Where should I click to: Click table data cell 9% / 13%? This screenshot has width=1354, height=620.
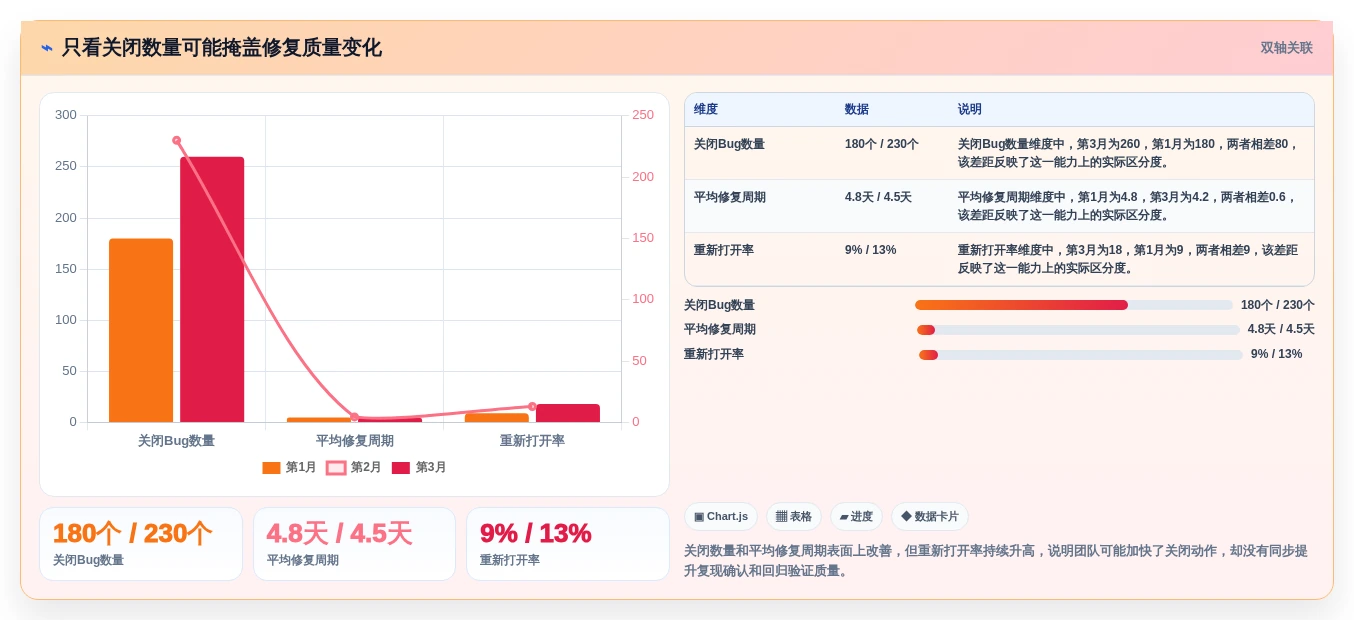click(x=870, y=250)
